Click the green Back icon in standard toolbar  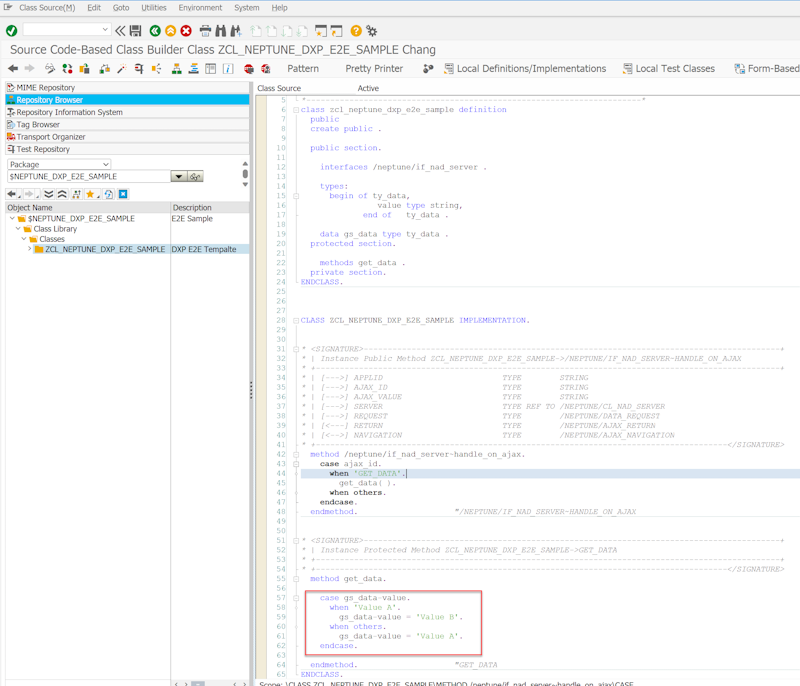[x=155, y=31]
